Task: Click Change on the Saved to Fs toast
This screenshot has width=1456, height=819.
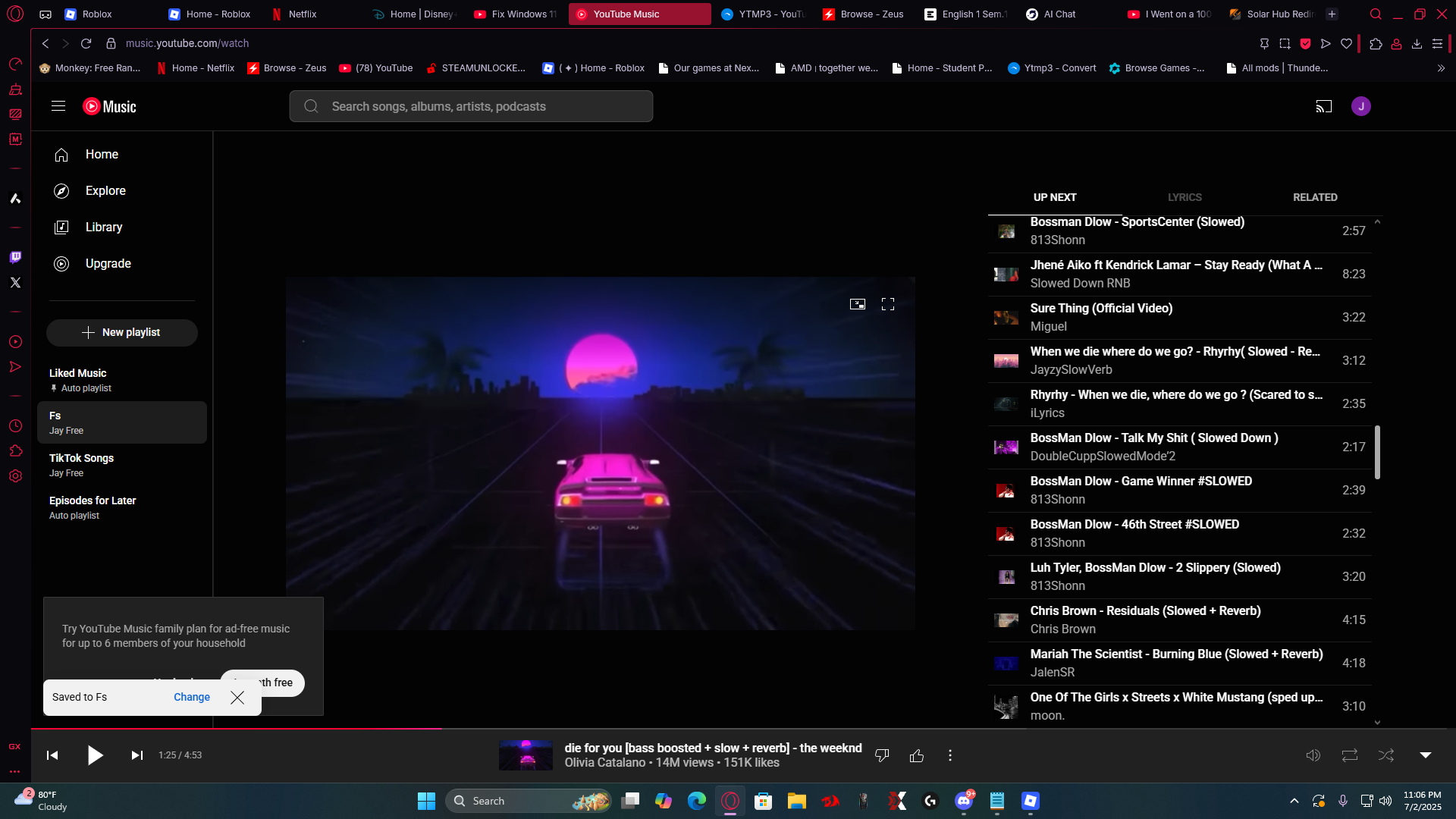Action: pyautogui.click(x=192, y=697)
